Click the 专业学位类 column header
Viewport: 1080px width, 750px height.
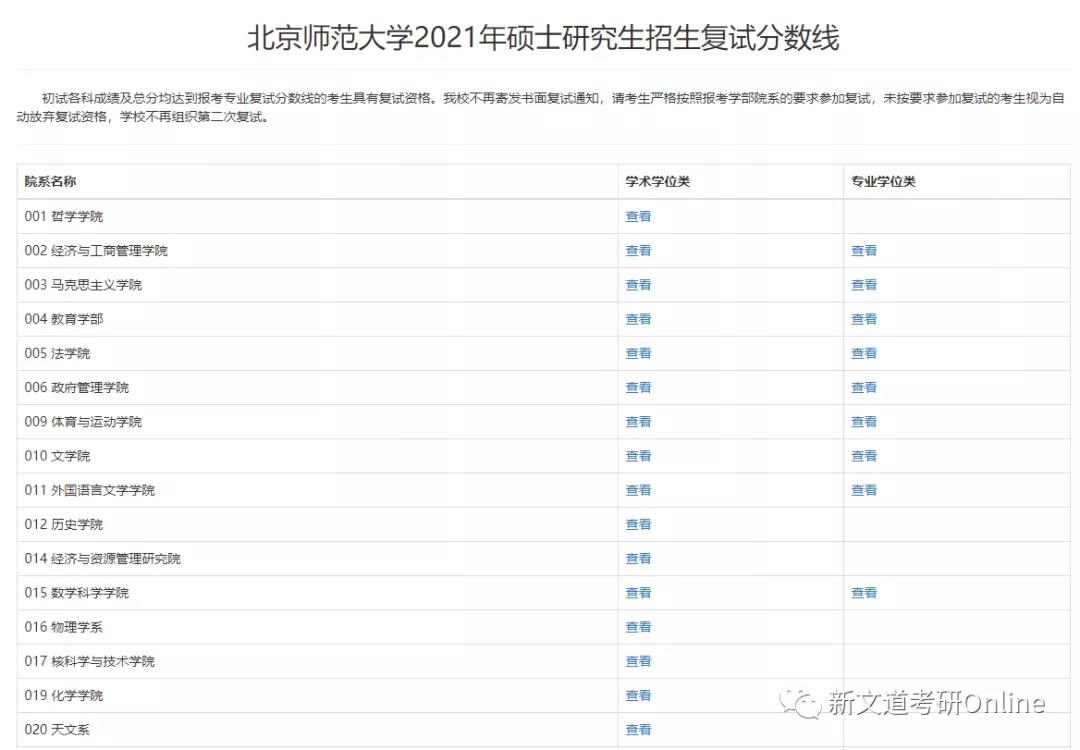(x=883, y=182)
